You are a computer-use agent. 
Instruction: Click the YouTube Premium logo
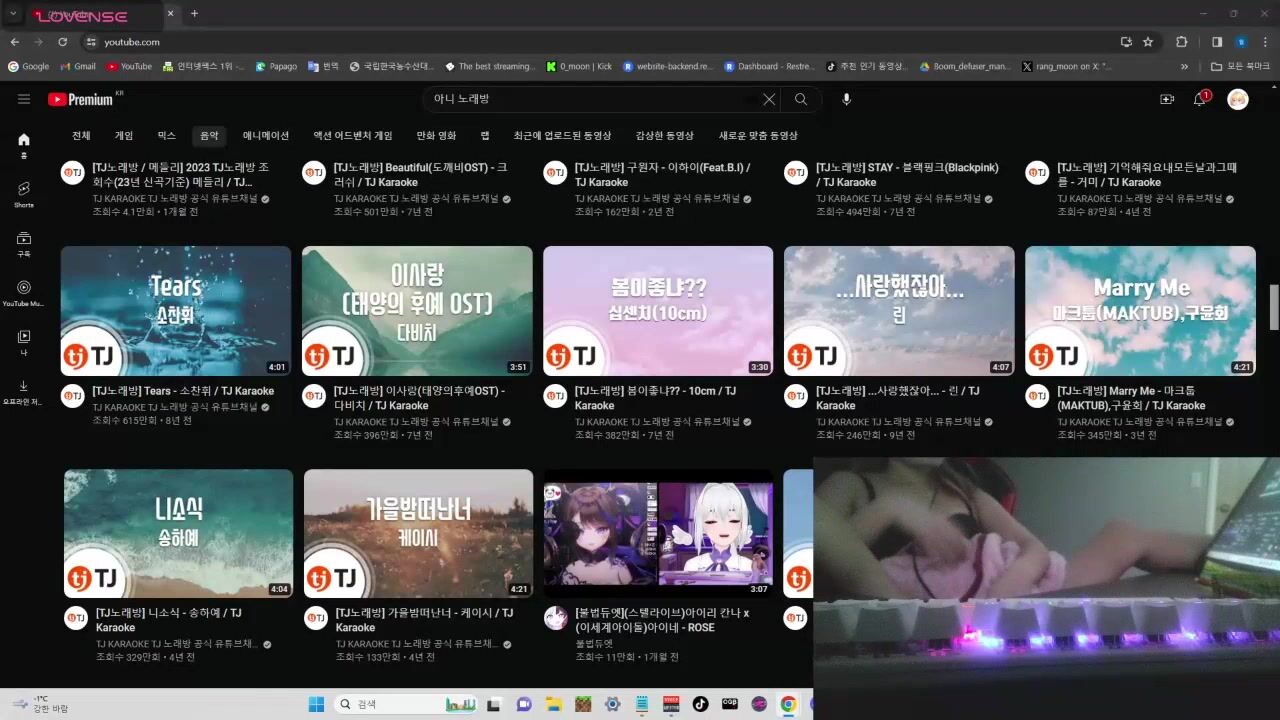(80, 99)
